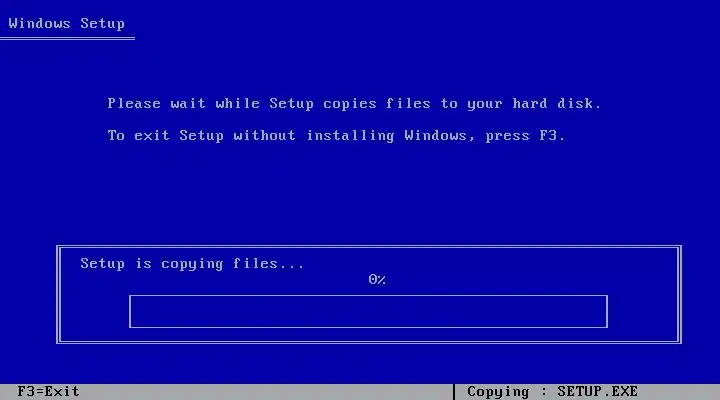Click the F3 key reference in instructions

click(x=548, y=135)
